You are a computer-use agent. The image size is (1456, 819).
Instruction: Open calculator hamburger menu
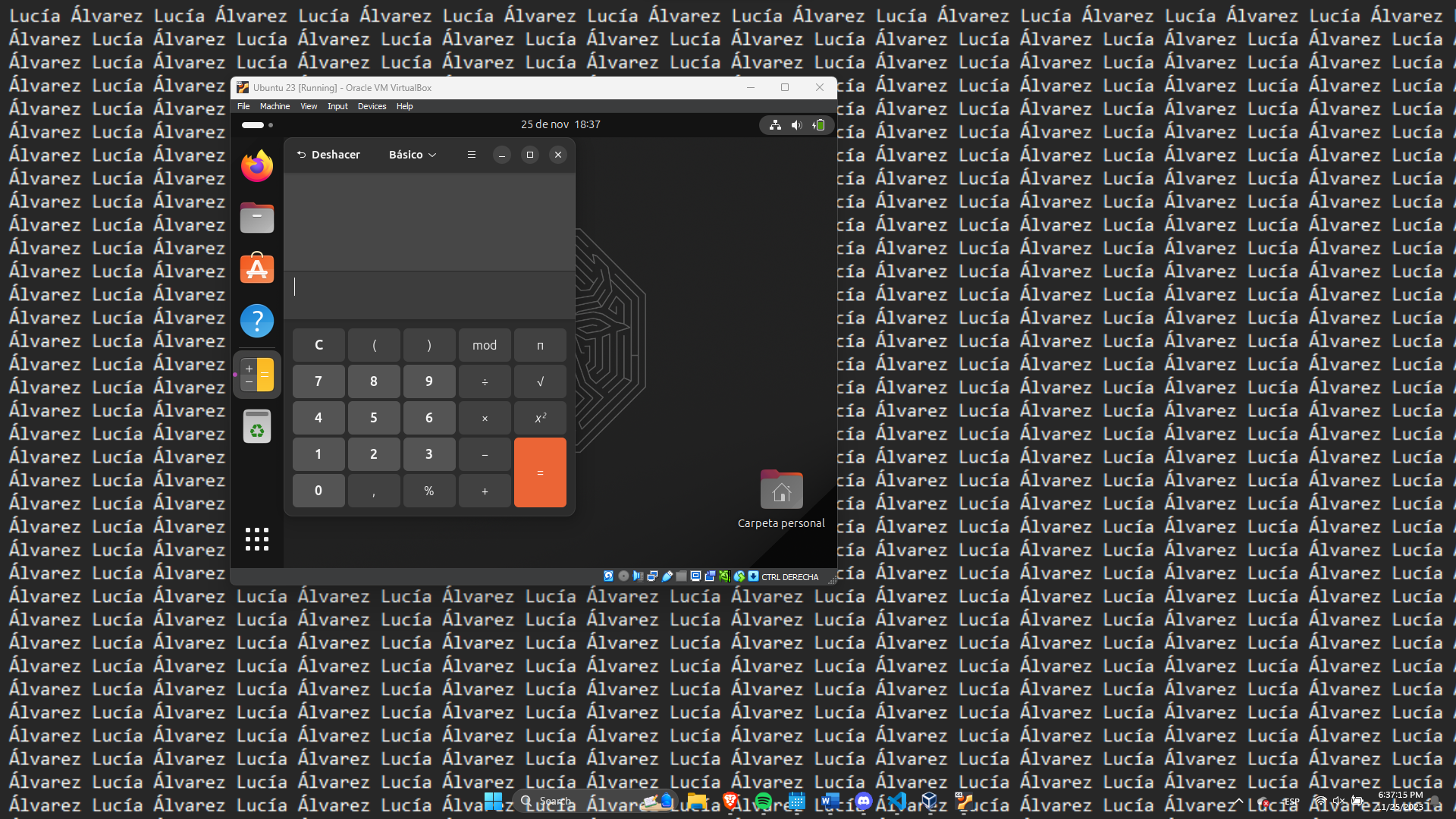pyautogui.click(x=472, y=155)
